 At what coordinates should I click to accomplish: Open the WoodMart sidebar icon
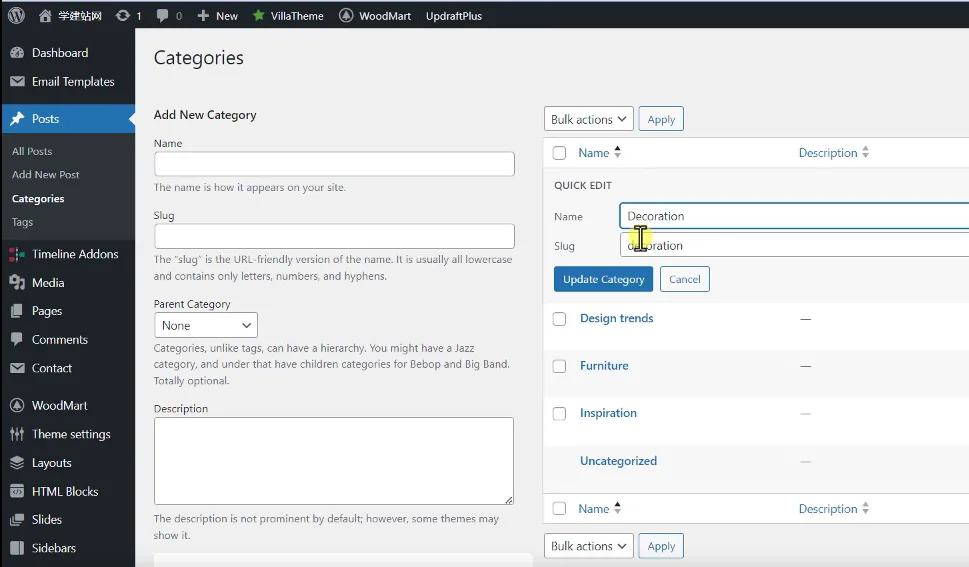(17, 406)
